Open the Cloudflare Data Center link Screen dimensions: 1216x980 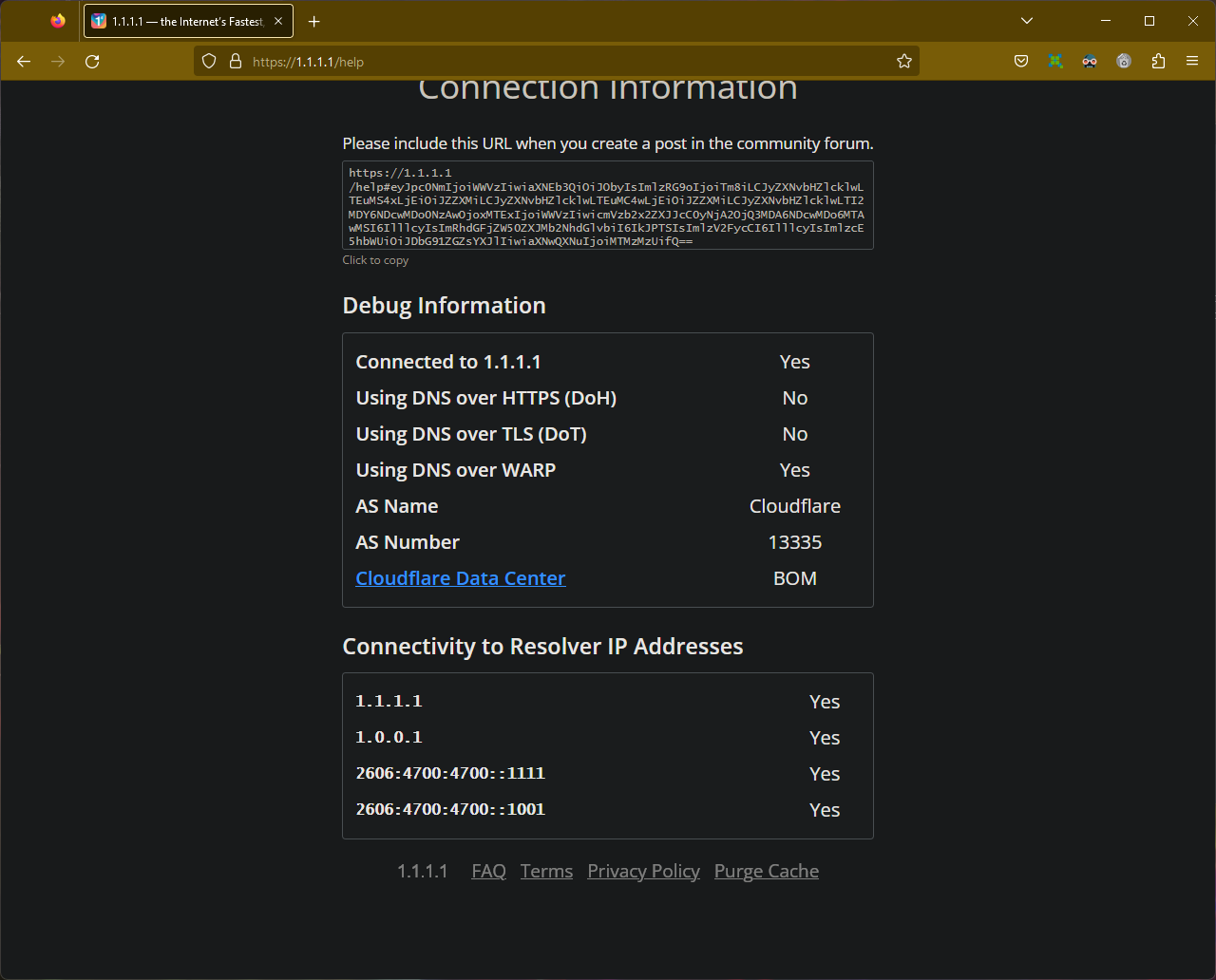tap(460, 578)
